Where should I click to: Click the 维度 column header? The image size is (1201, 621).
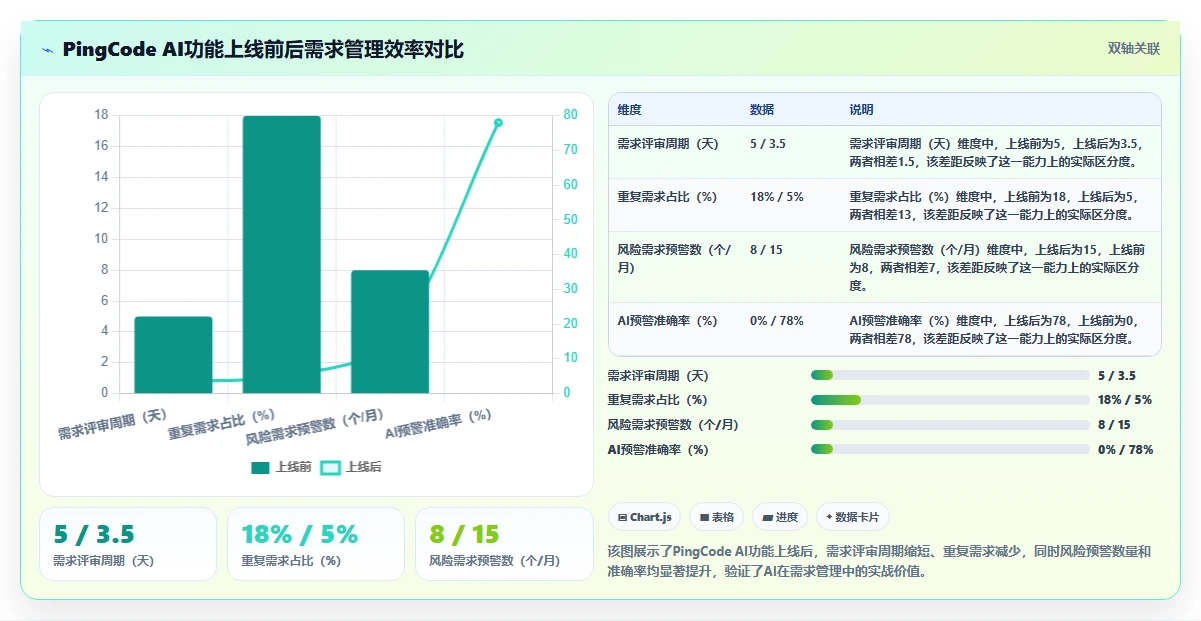click(630, 110)
